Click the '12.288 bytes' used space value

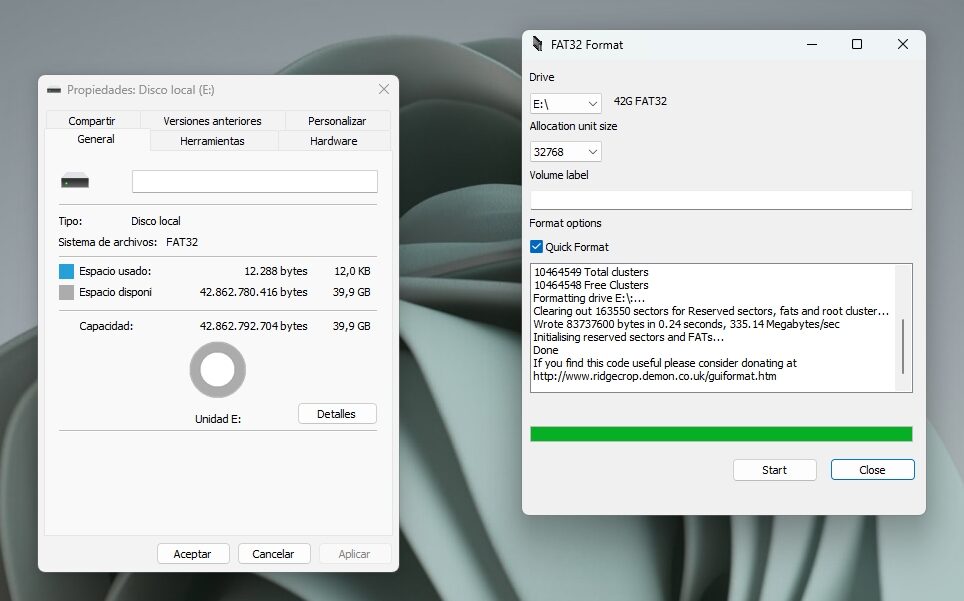(x=275, y=271)
